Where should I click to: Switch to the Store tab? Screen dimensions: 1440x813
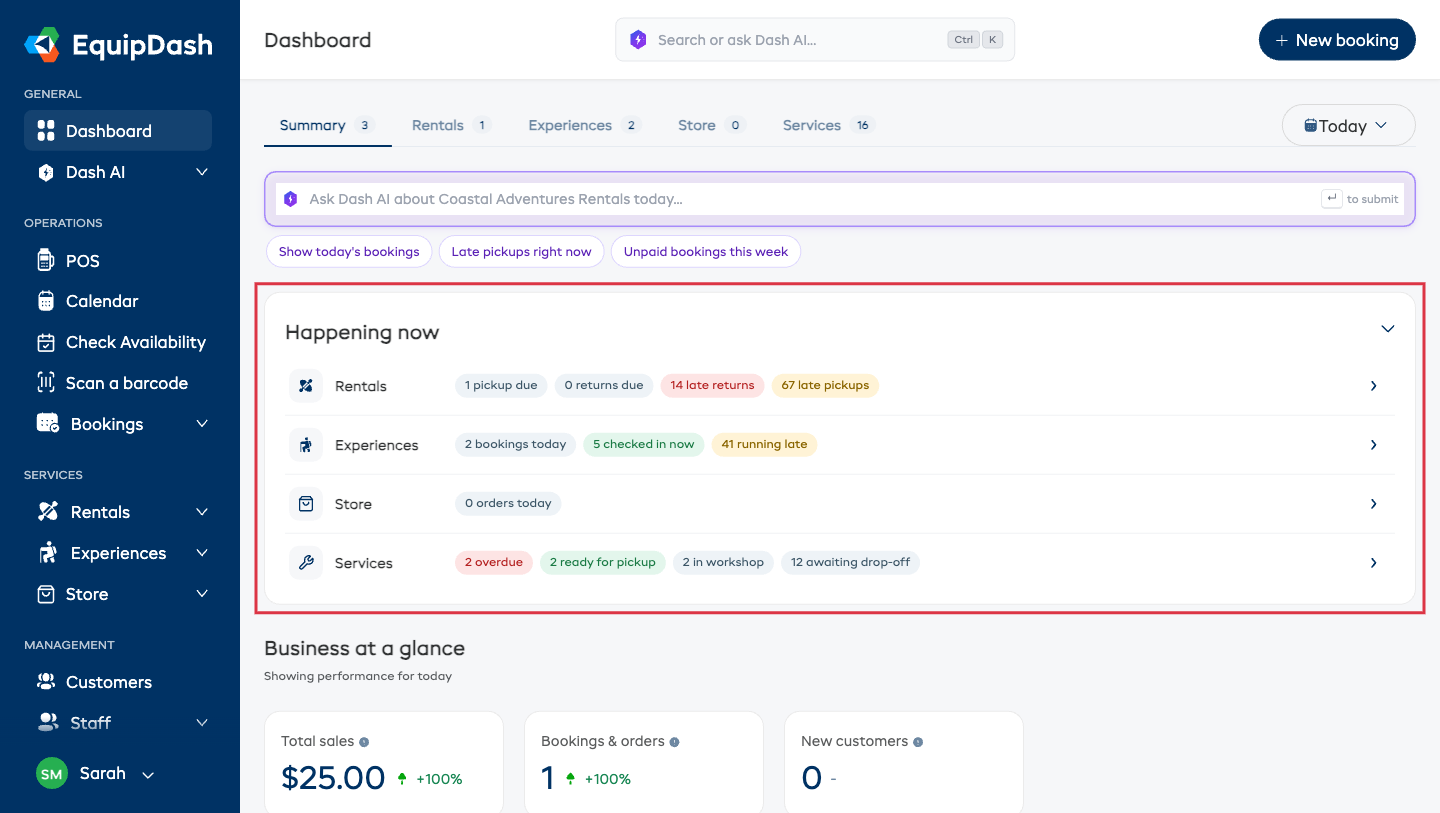click(x=712, y=126)
